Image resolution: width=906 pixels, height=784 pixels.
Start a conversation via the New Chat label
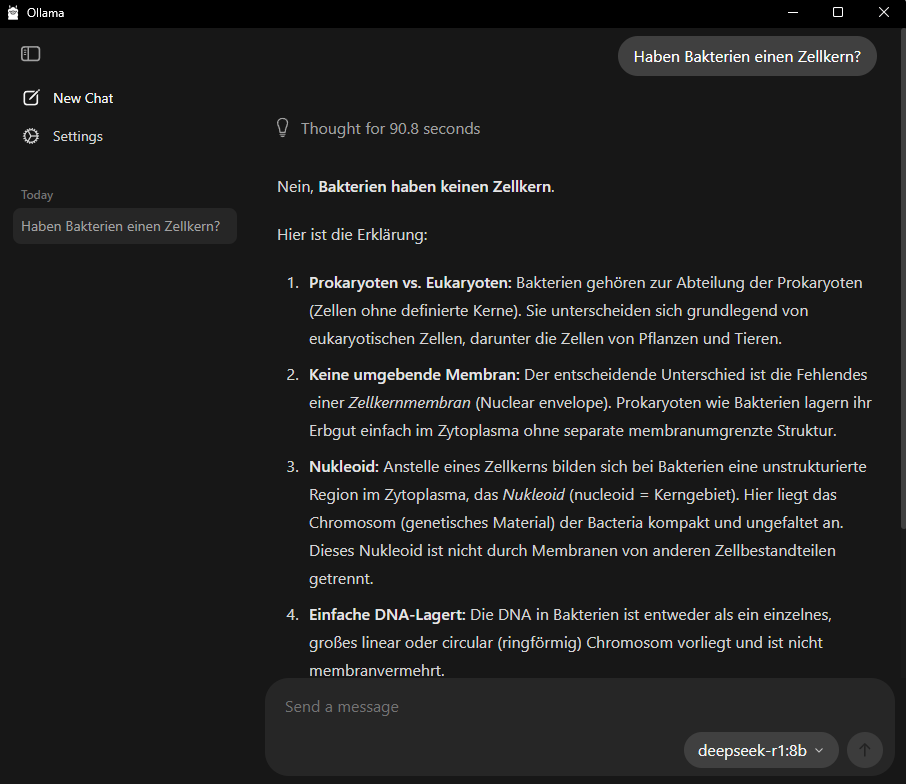pyautogui.click(x=83, y=98)
